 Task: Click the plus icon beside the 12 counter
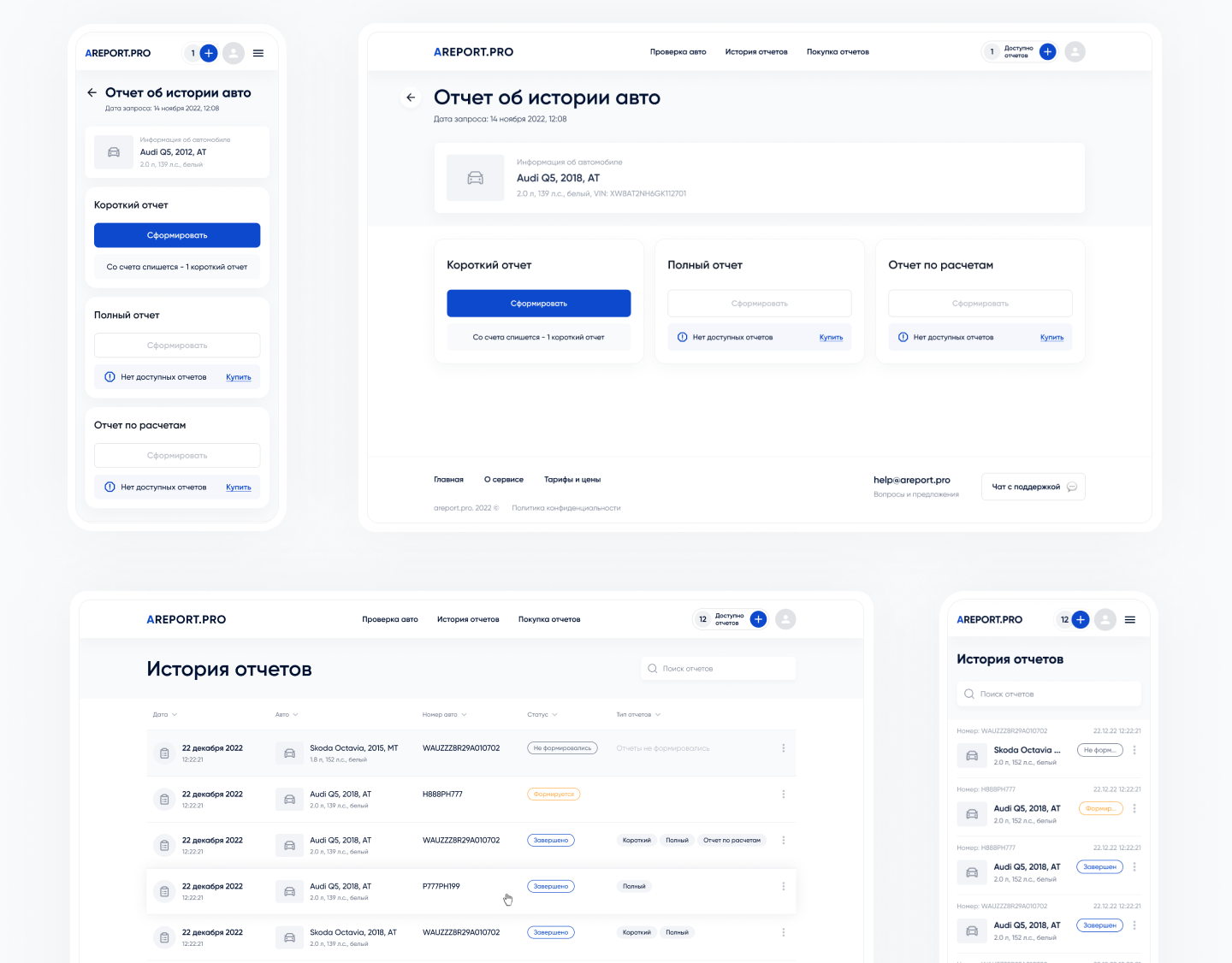pyautogui.click(x=758, y=619)
